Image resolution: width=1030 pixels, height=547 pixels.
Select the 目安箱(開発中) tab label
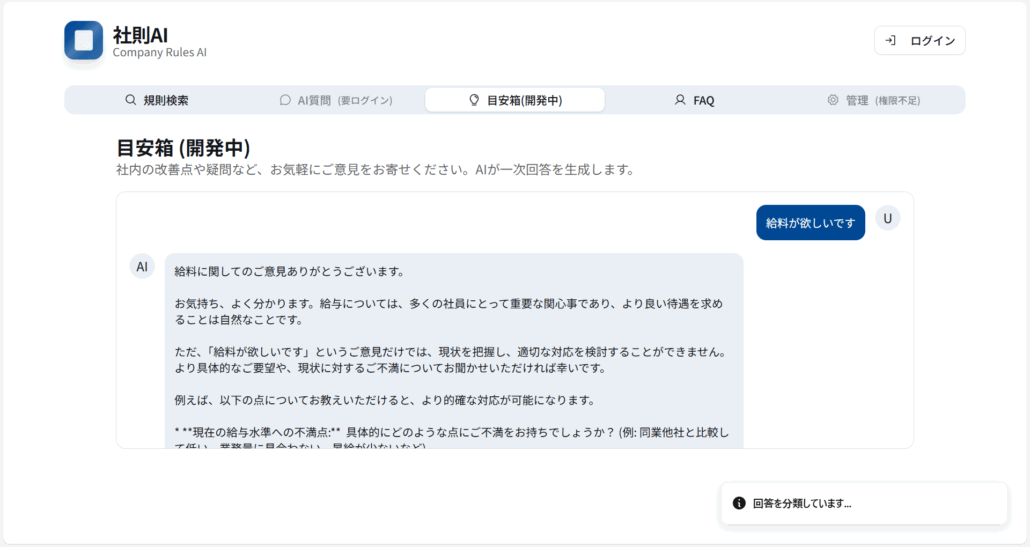pyautogui.click(x=524, y=100)
